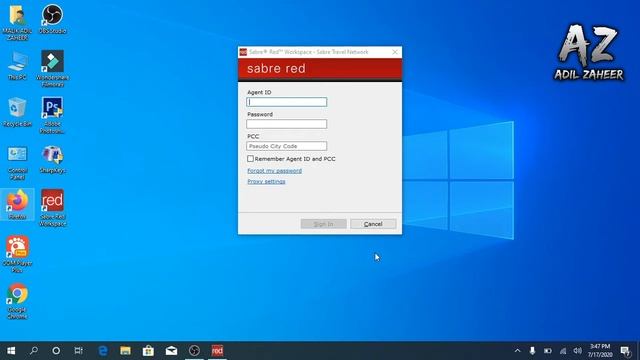Image resolution: width=640 pixels, height=360 pixels.
Task: Select the user folder desktop icon
Action: tap(17, 22)
